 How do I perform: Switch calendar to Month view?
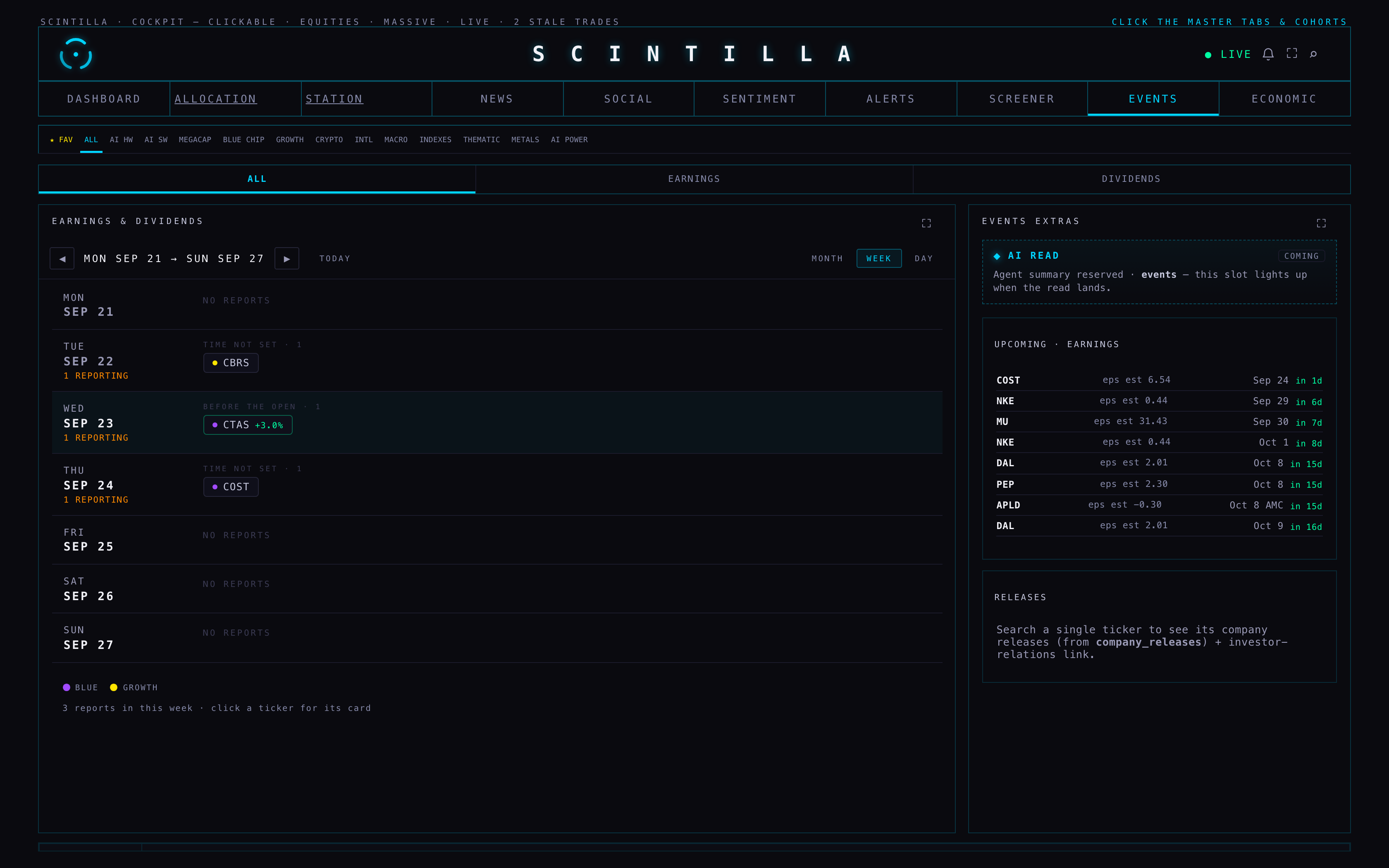tap(827, 258)
